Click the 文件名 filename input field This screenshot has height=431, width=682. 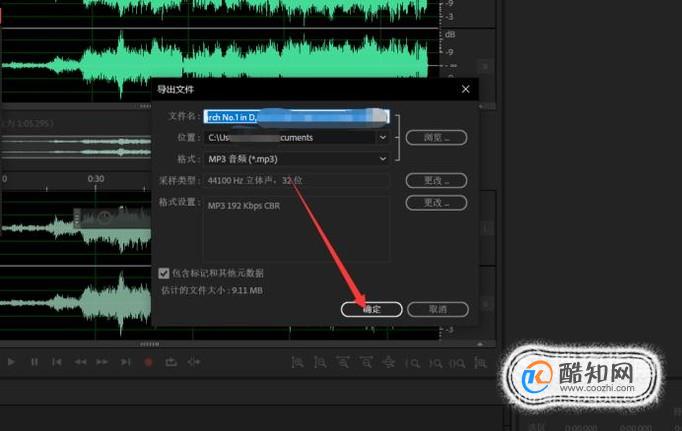coord(297,117)
